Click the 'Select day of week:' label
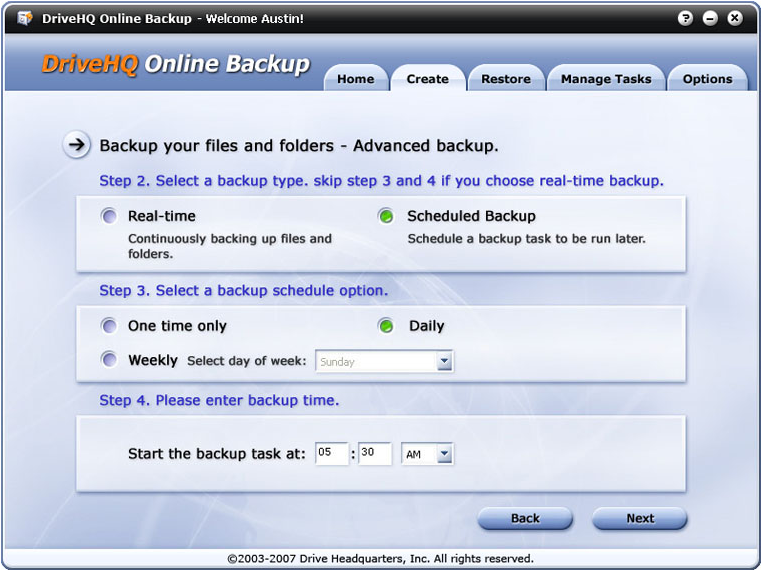 247,361
